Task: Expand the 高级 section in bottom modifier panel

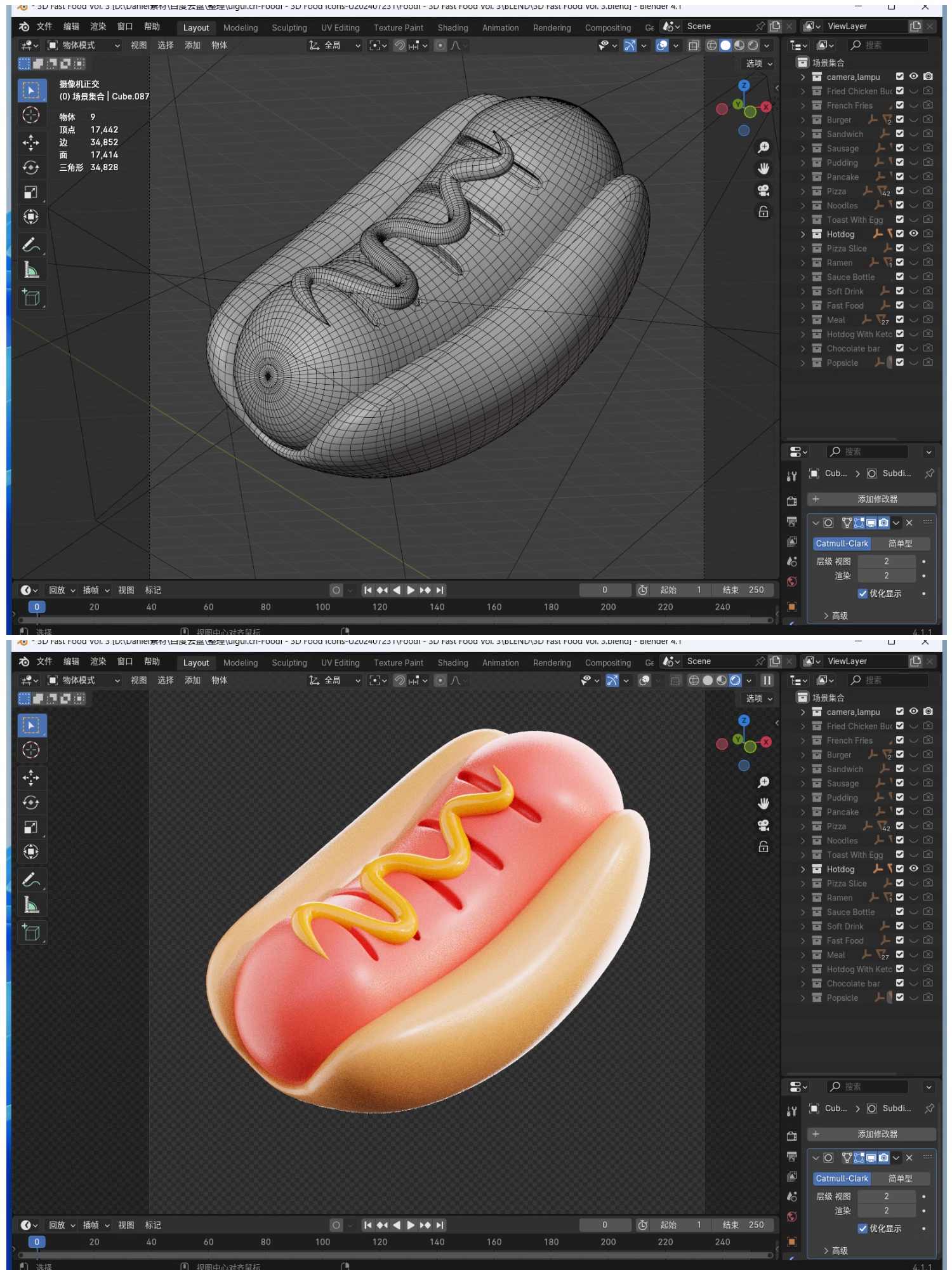Action: pos(835,1251)
